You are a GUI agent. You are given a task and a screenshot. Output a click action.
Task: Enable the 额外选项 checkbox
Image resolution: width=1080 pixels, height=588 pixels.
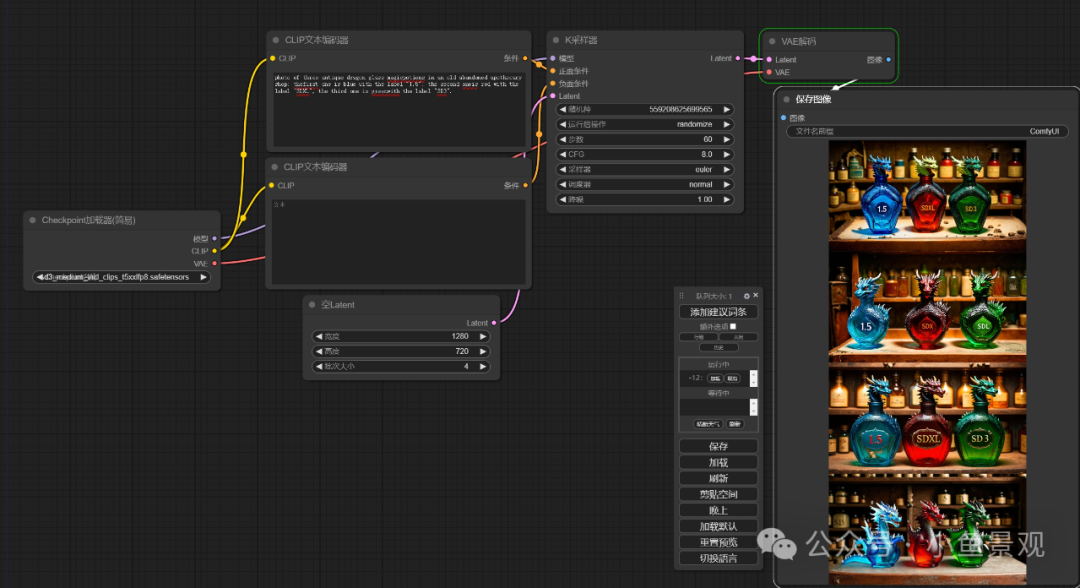(x=733, y=324)
